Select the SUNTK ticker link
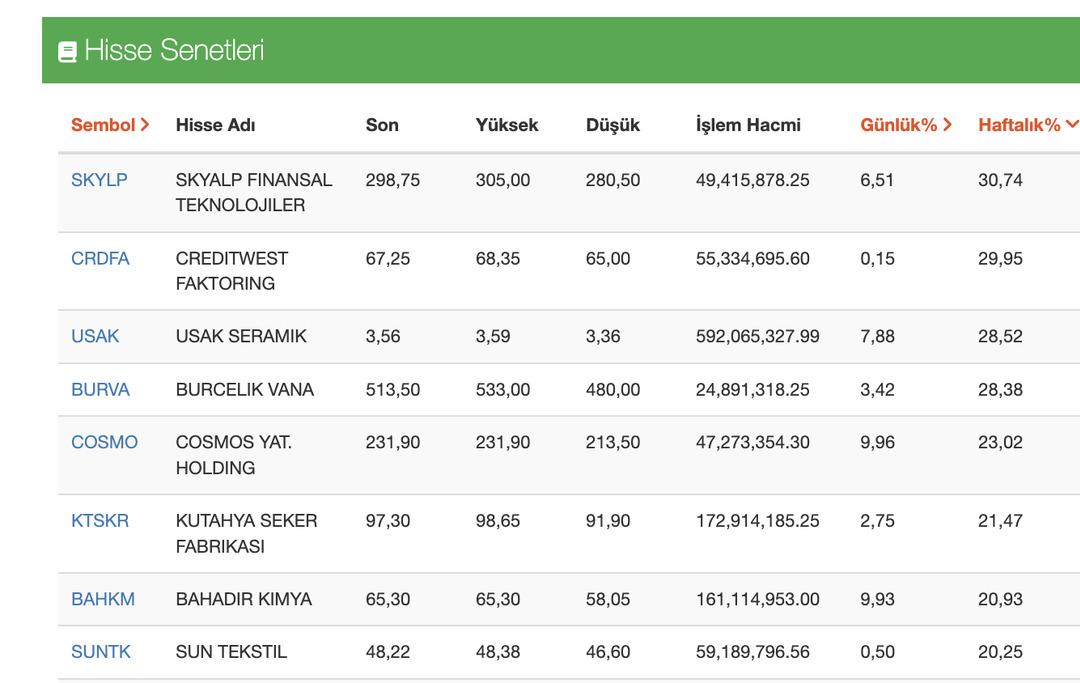Viewport: 1080px width, 683px height. pos(101,652)
